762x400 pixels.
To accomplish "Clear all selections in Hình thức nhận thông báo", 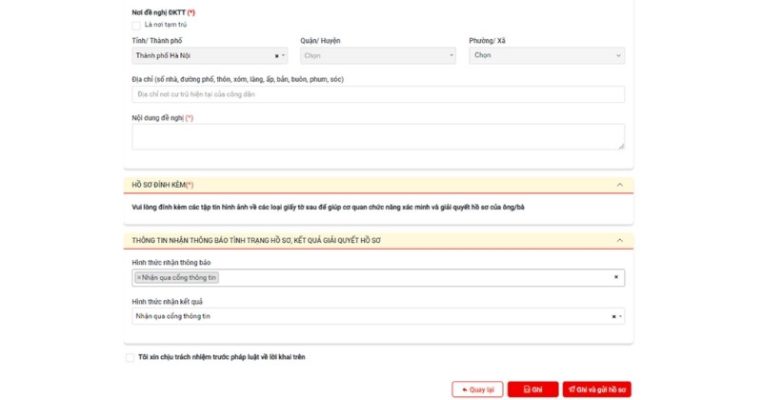I will coord(615,277).
